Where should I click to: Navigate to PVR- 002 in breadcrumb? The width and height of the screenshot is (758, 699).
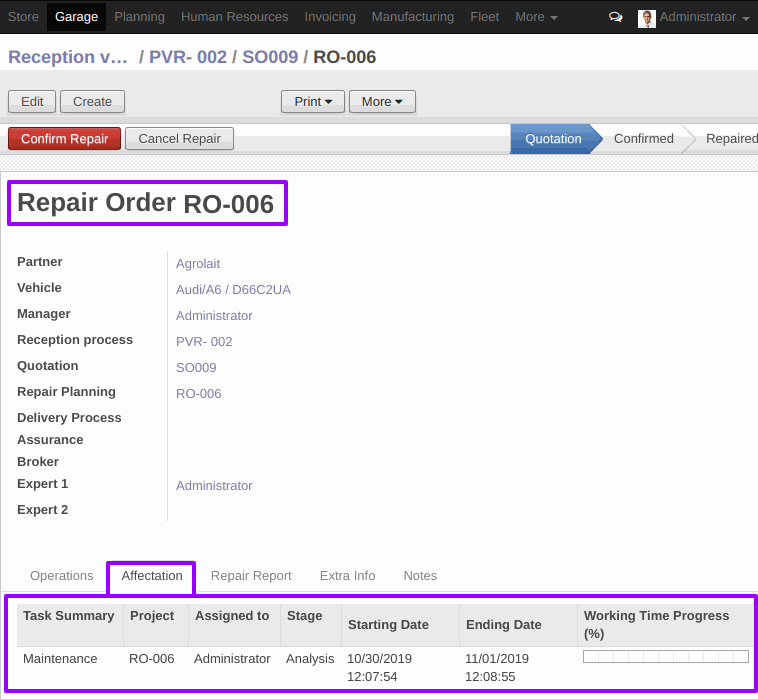188,57
